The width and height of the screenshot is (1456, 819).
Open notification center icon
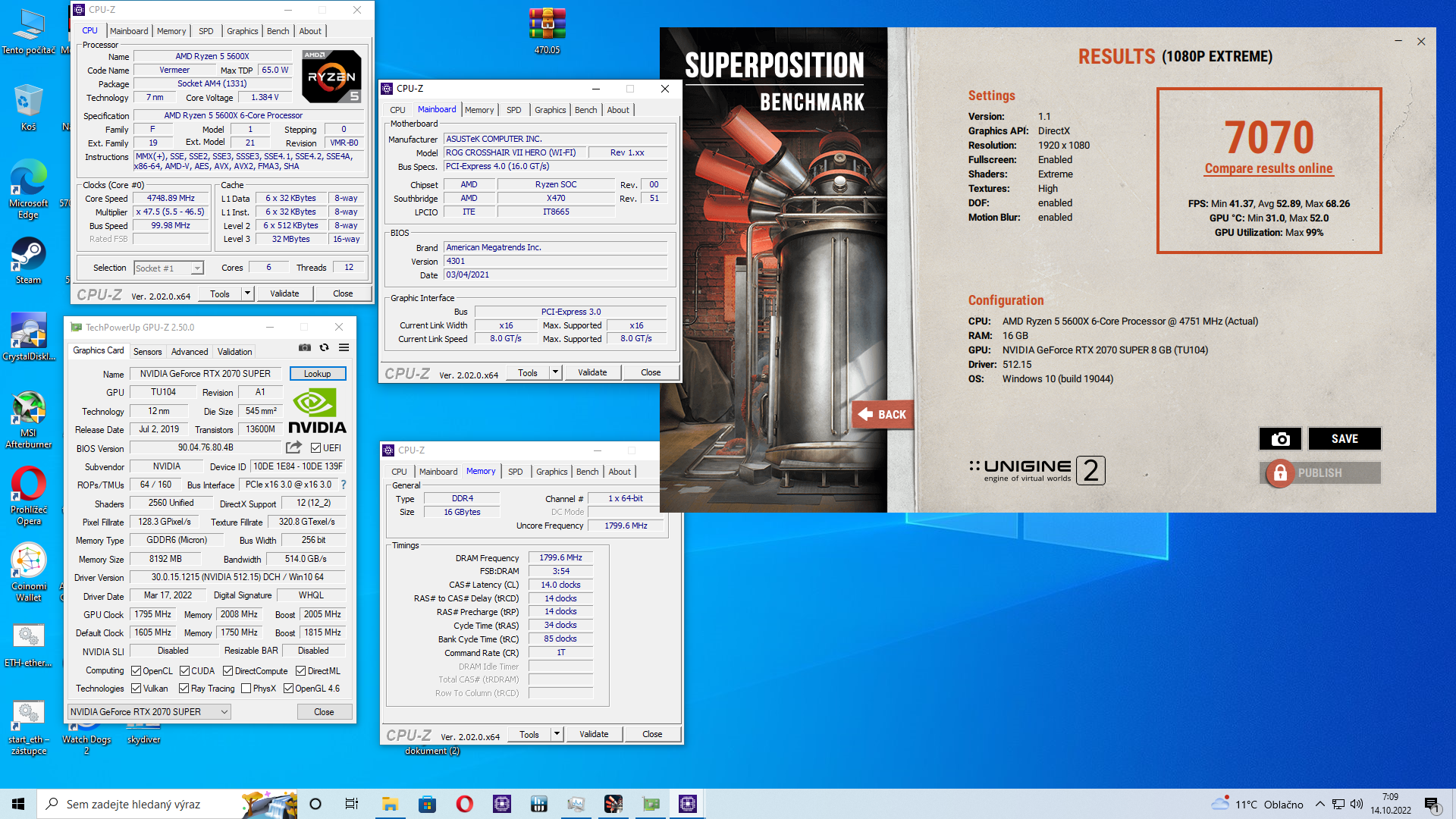tap(1432, 804)
